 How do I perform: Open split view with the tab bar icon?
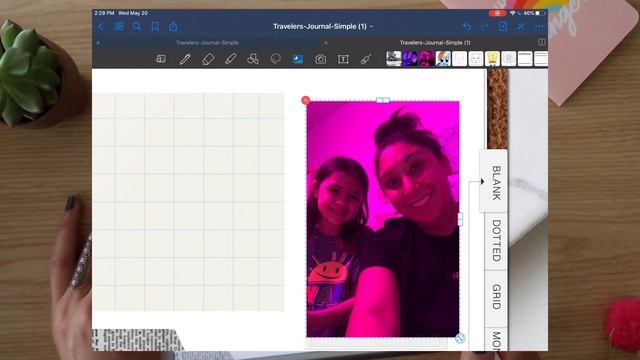point(542,42)
